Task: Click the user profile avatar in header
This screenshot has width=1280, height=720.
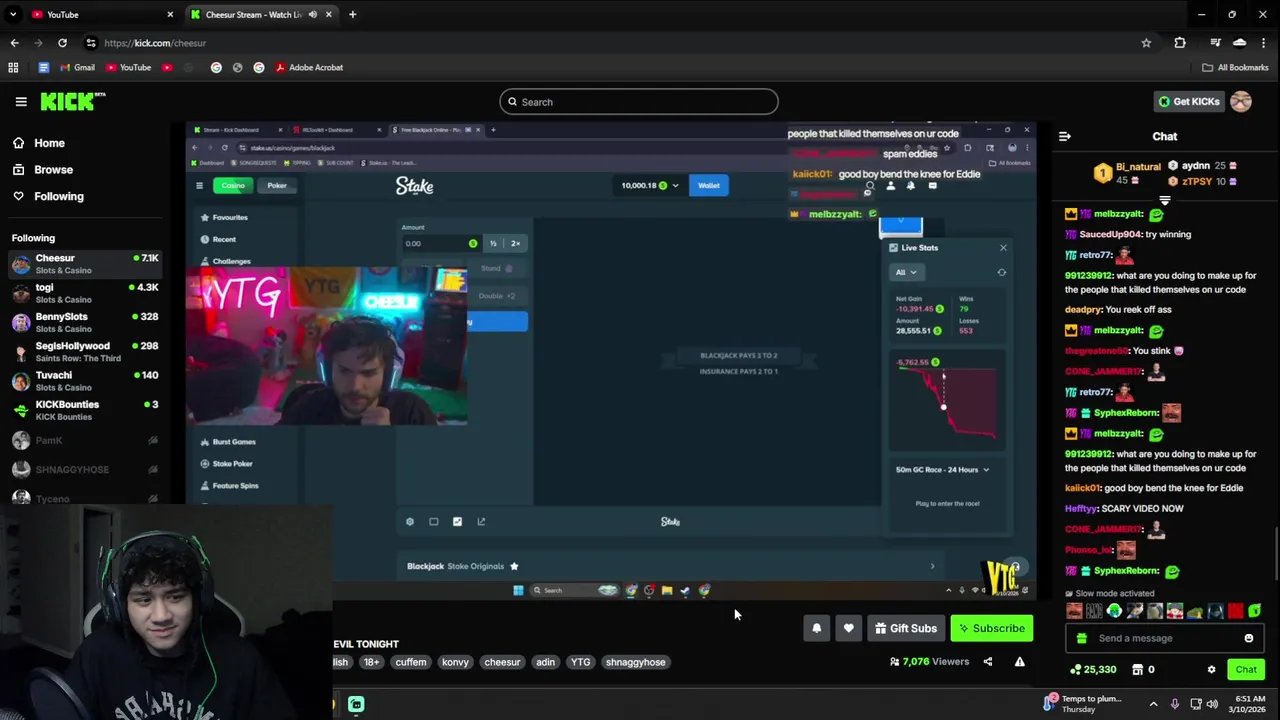Action: pos(1241,101)
